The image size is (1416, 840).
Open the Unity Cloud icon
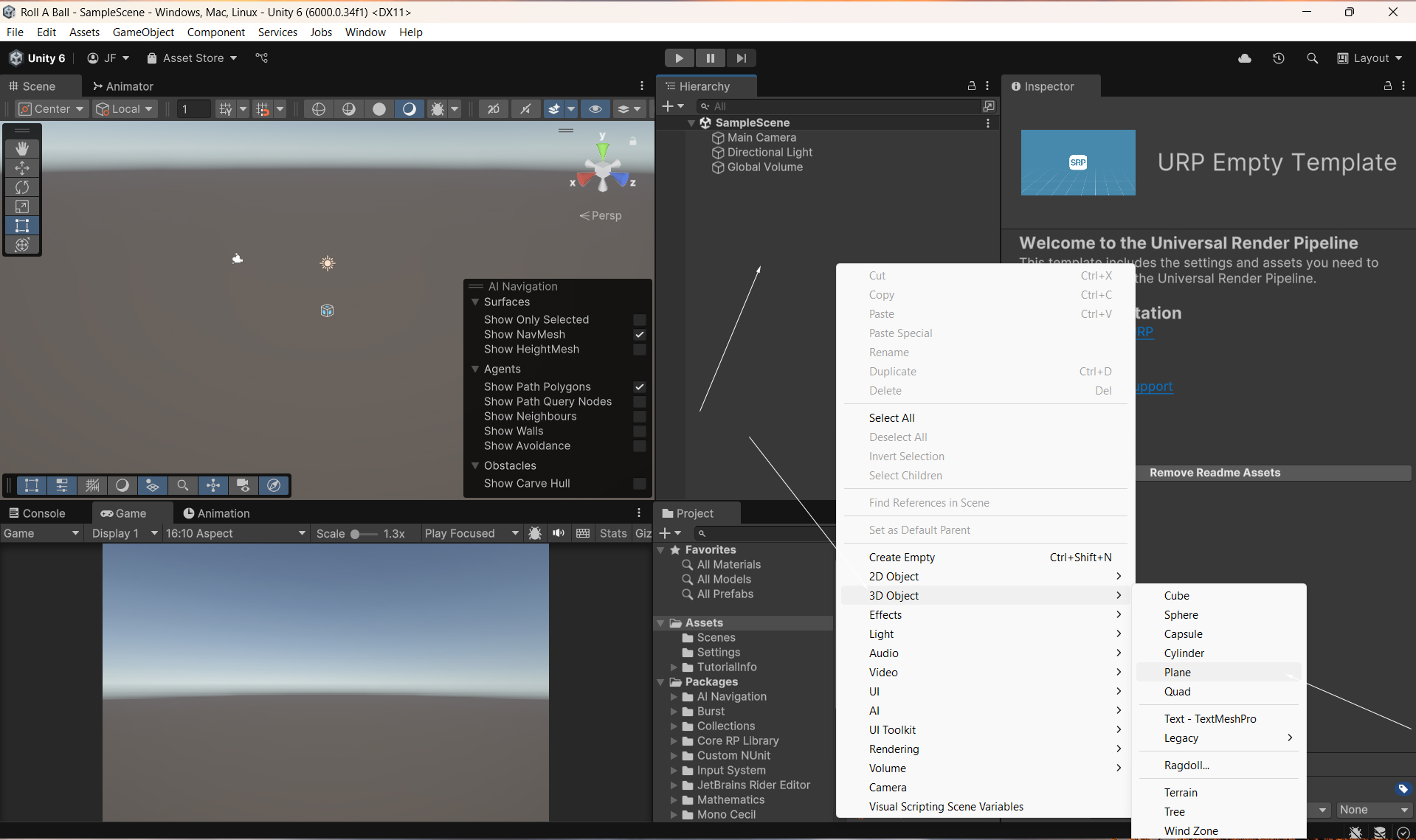click(1245, 58)
